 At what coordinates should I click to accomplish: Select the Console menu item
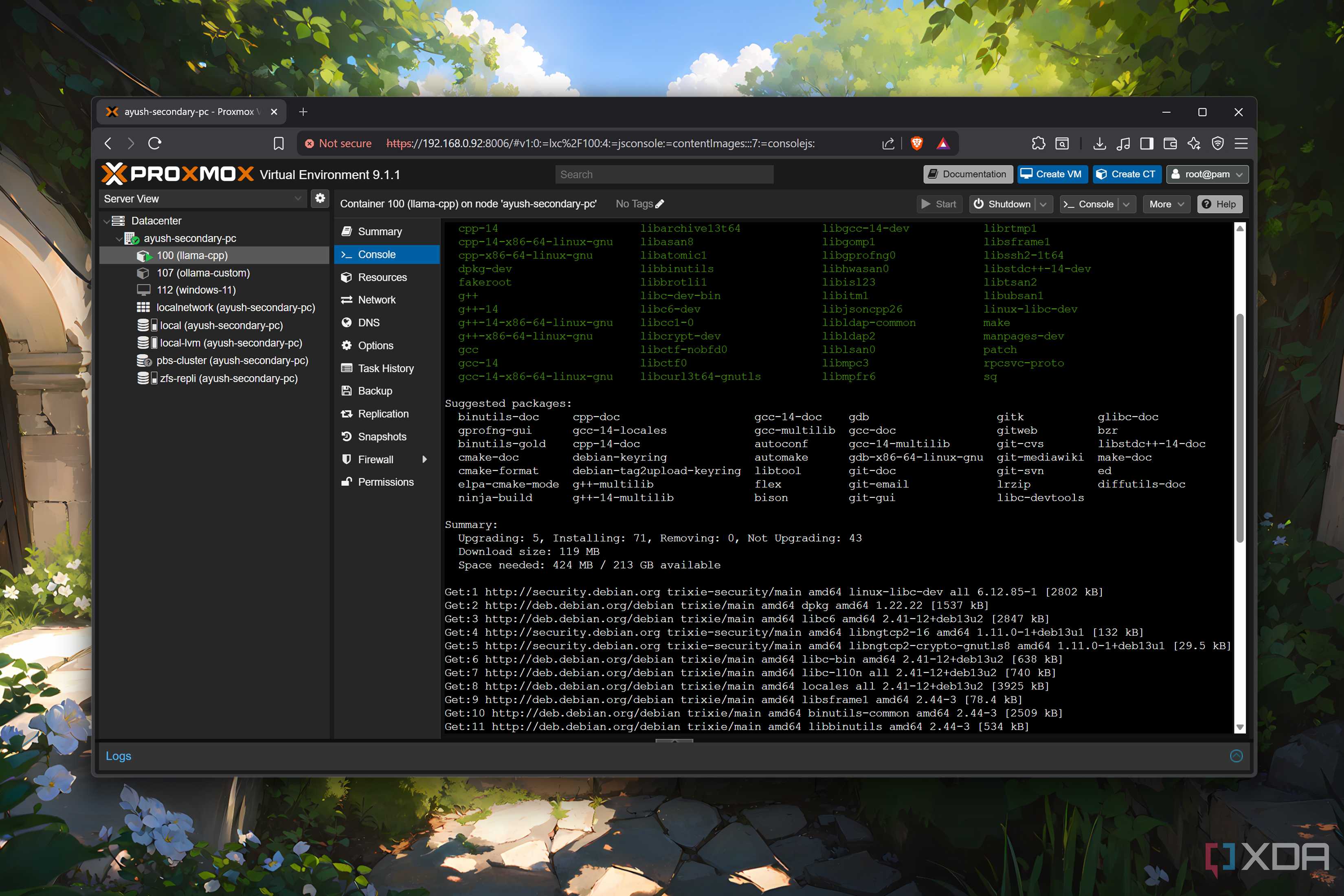(387, 254)
